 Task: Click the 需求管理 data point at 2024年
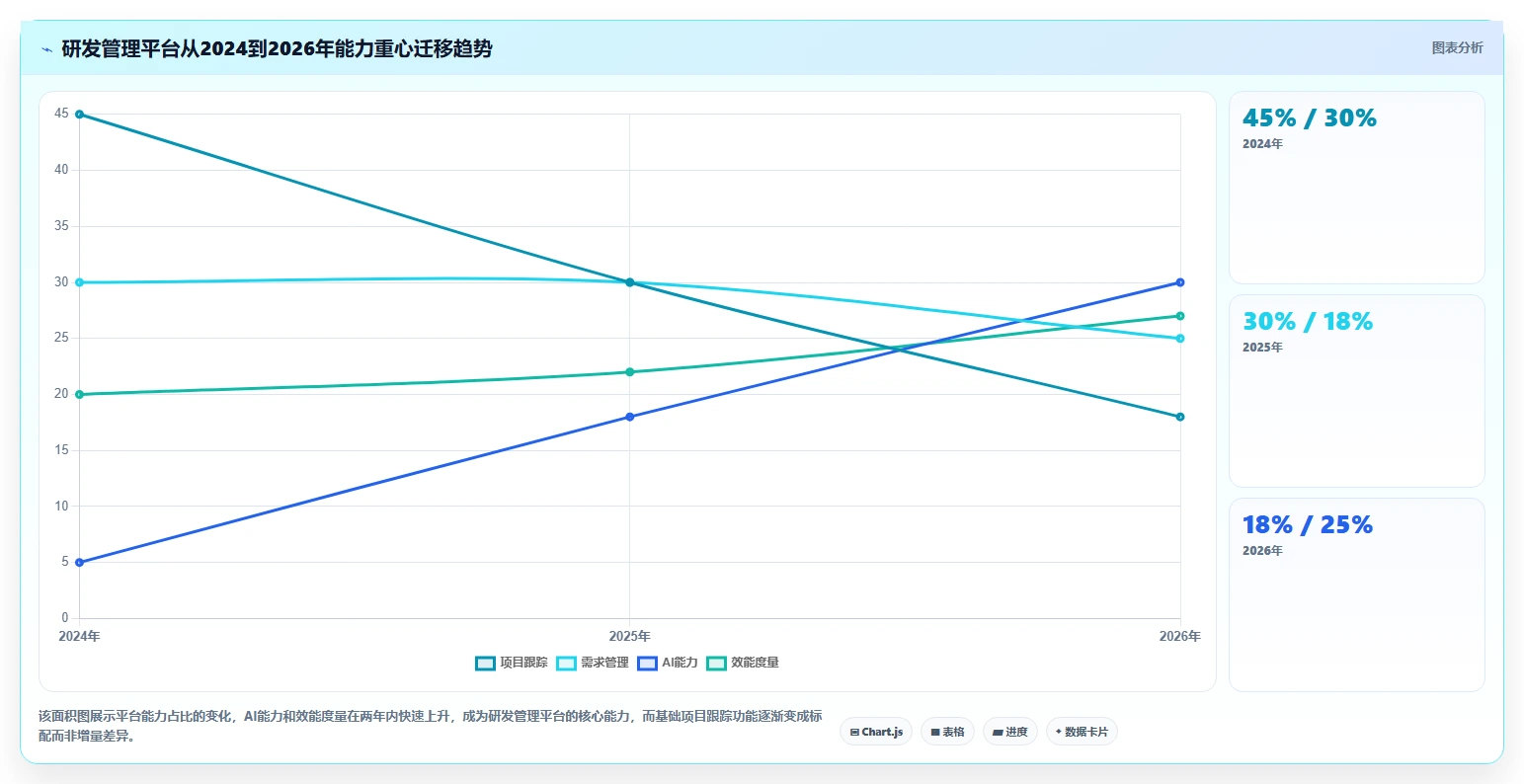click(x=79, y=282)
